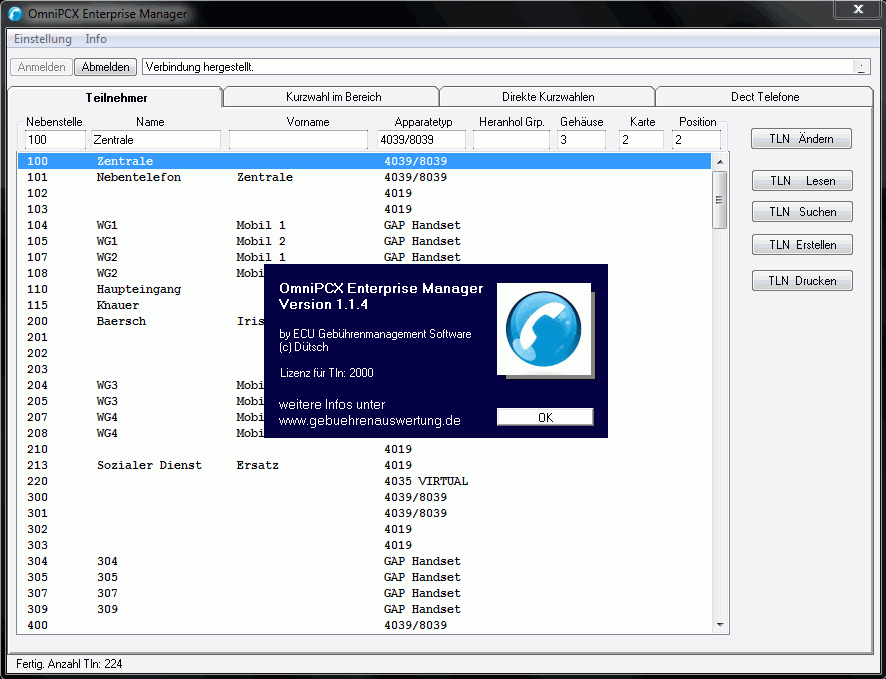Click the Position input field
The width and height of the screenshot is (886, 679).
[697, 140]
